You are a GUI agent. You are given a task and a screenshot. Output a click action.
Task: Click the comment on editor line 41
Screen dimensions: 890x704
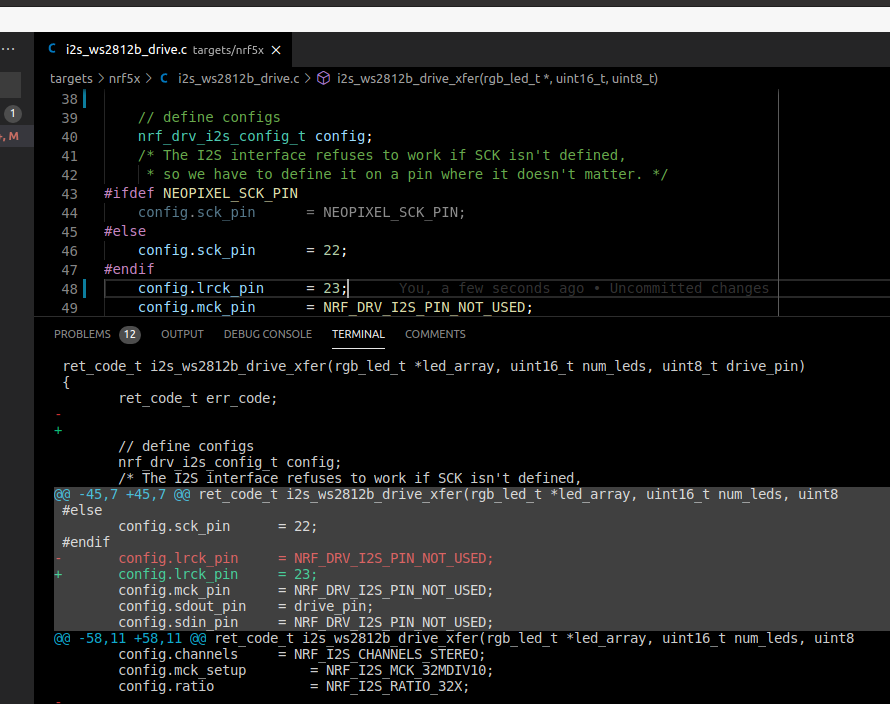tap(381, 156)
